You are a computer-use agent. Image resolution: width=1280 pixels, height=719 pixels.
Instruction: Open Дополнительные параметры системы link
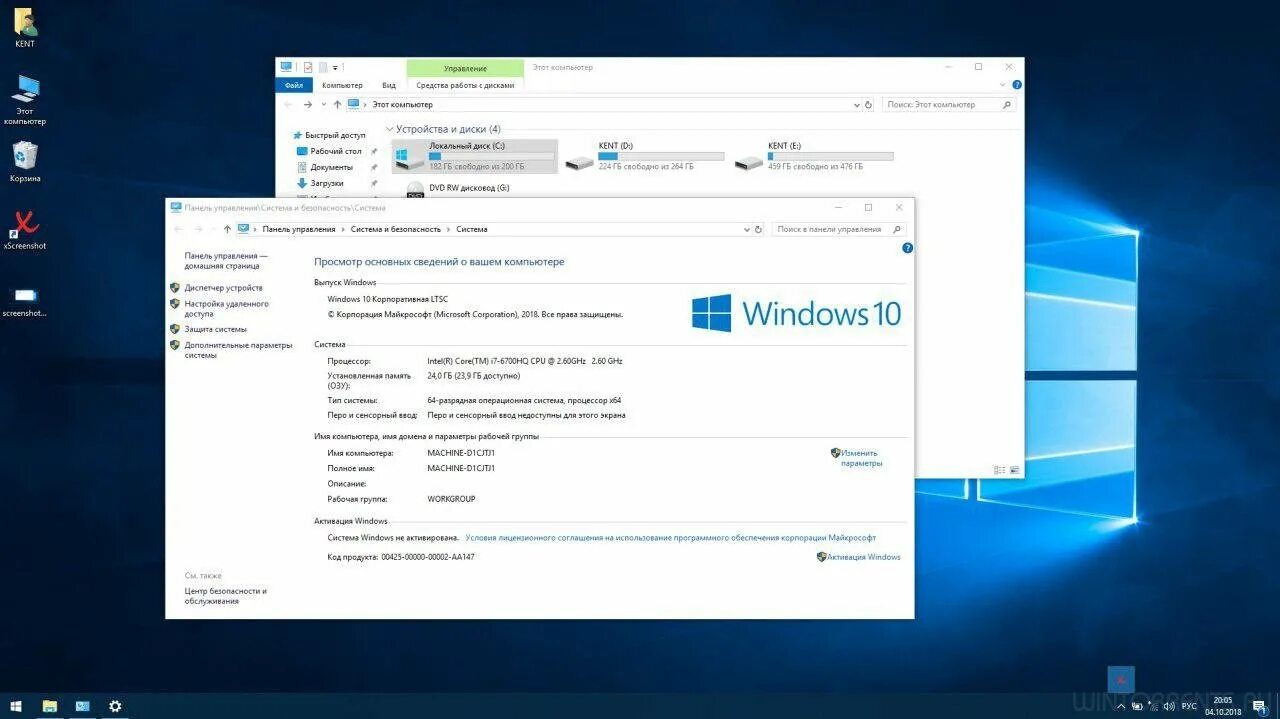tap(238, 350)
